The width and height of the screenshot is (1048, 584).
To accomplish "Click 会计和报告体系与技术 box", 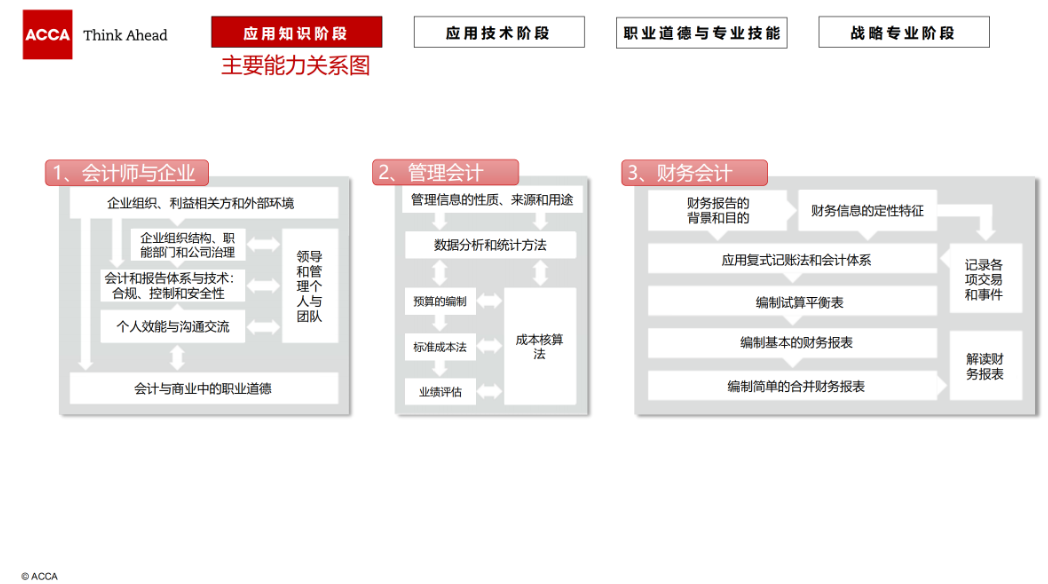I will click(172, 285).
